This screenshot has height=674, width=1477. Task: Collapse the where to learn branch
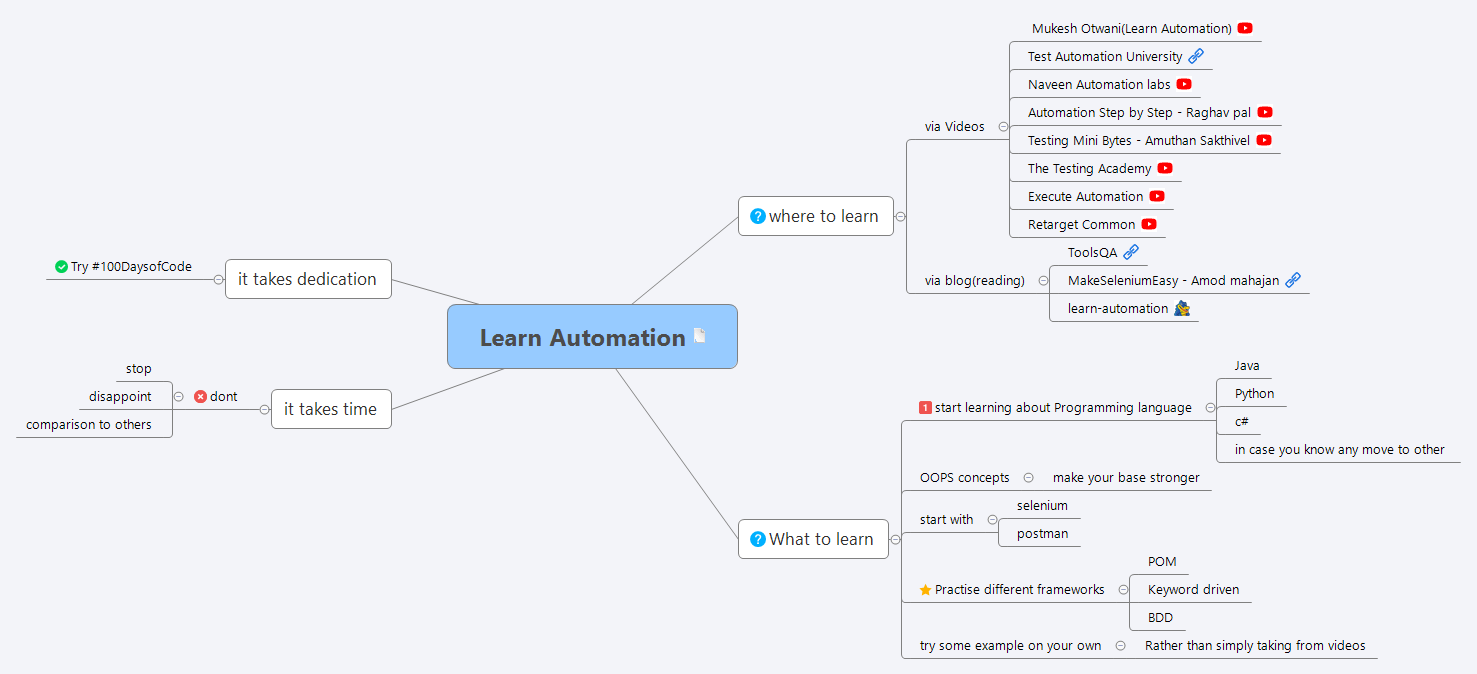tap(900, 216)
